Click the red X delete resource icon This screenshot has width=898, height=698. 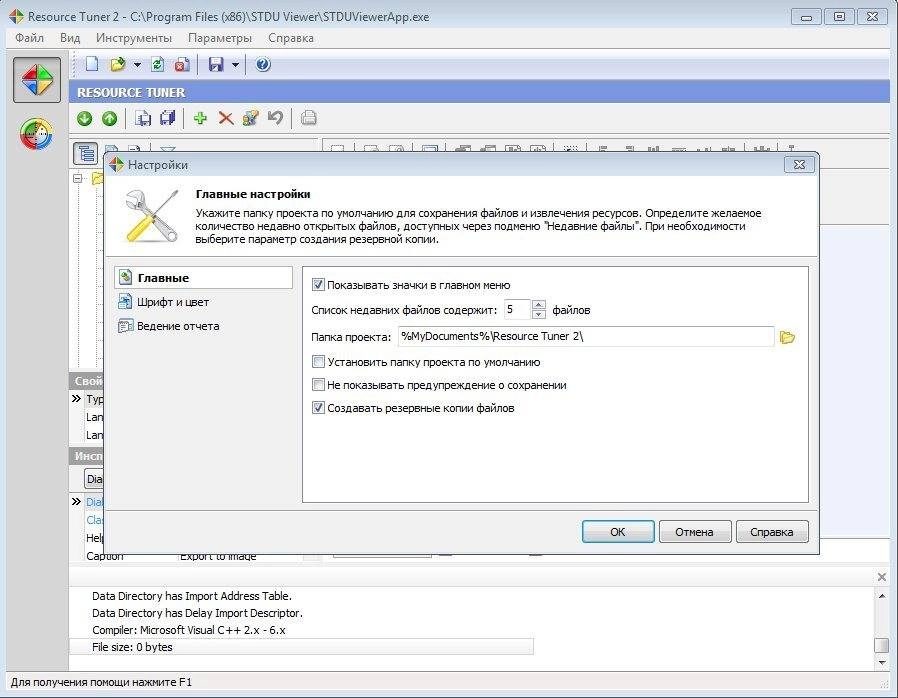tap(226, 119)
